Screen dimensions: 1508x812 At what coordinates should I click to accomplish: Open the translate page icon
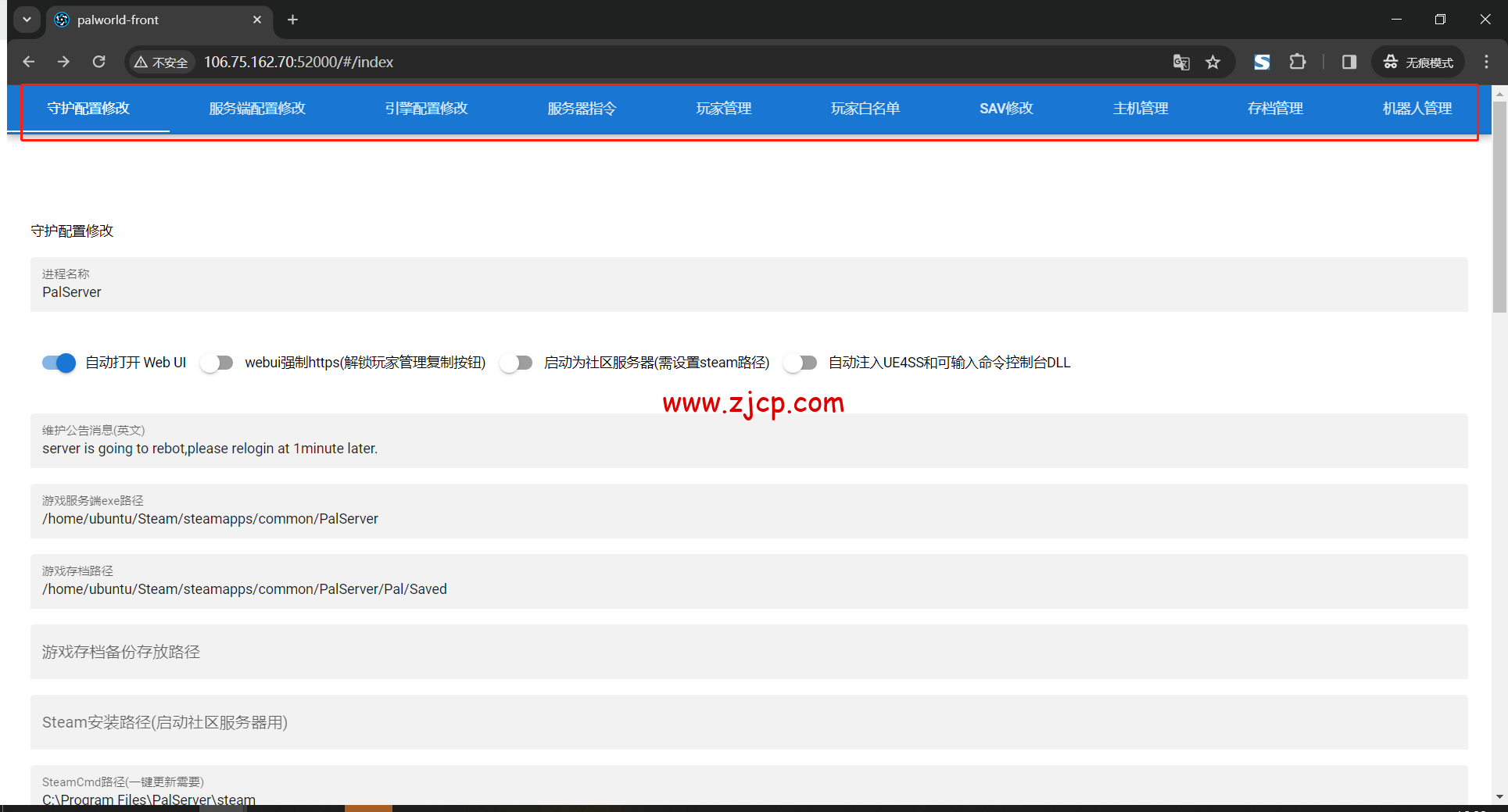click(x=1181, y=63)
